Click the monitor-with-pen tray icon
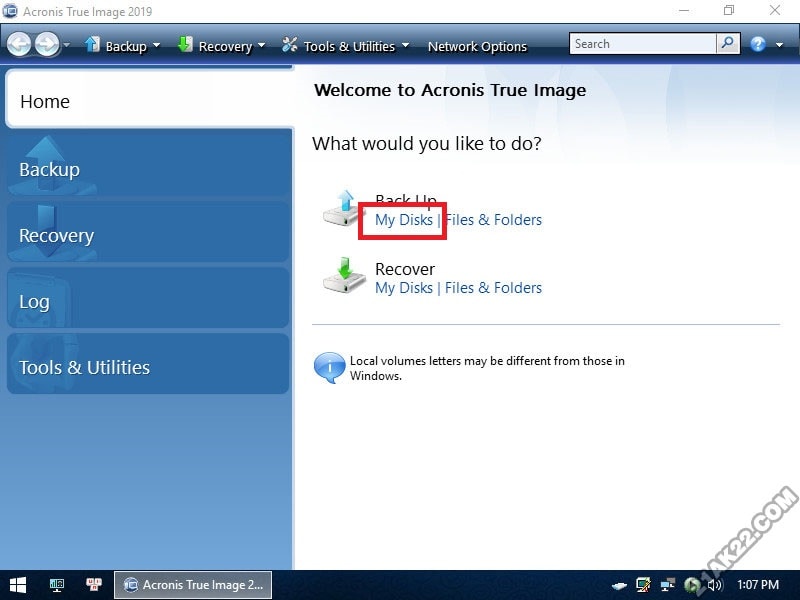This screenshot has height=600, width=800. pyautogui.click(x=643, y=585)
